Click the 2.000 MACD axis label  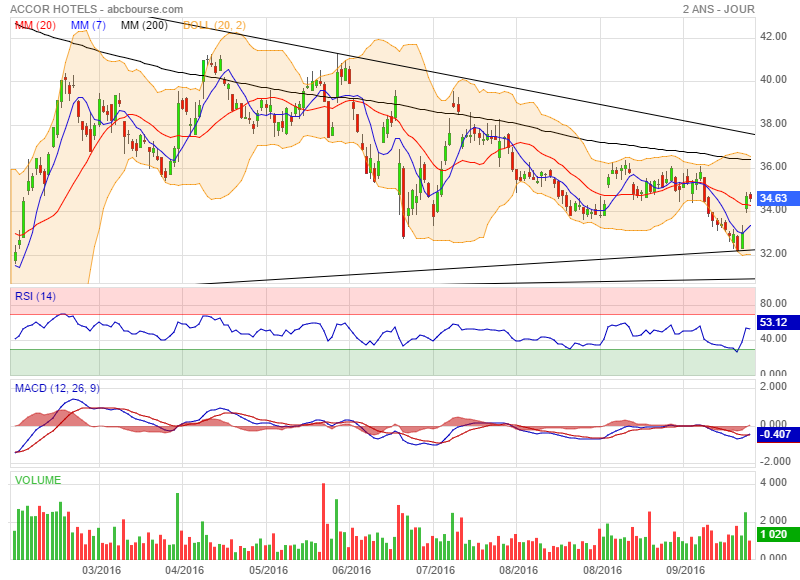tap(773, 386)
